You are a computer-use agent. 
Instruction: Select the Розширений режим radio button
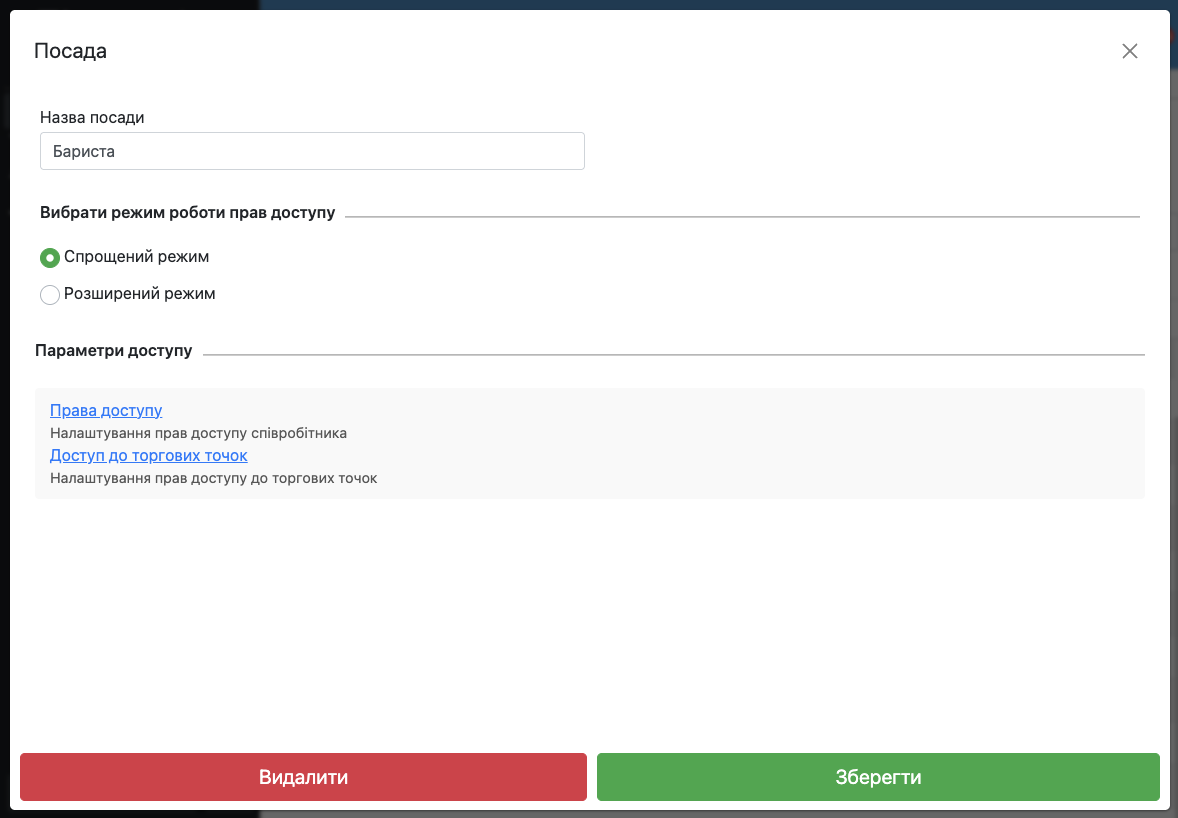click(x=49, y=295)
